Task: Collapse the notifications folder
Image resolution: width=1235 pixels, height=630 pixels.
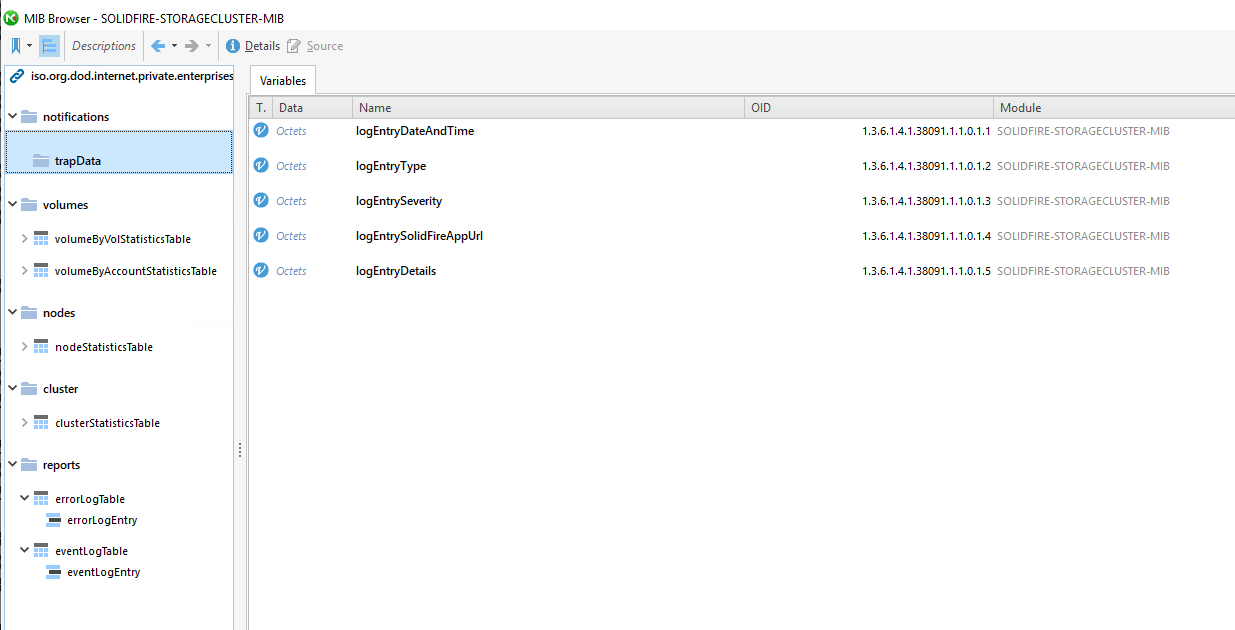Action: coord(12,117)
